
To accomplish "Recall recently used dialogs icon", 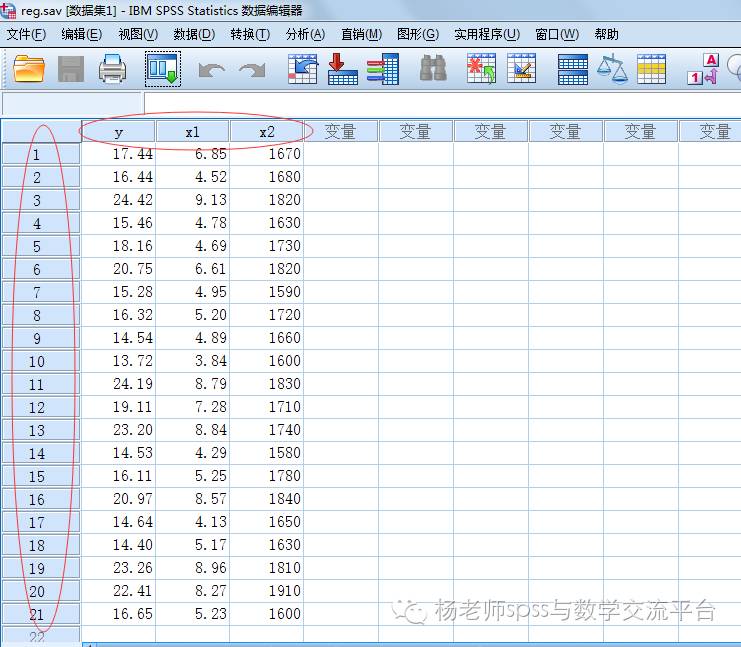I will click(x=163, y=69).
